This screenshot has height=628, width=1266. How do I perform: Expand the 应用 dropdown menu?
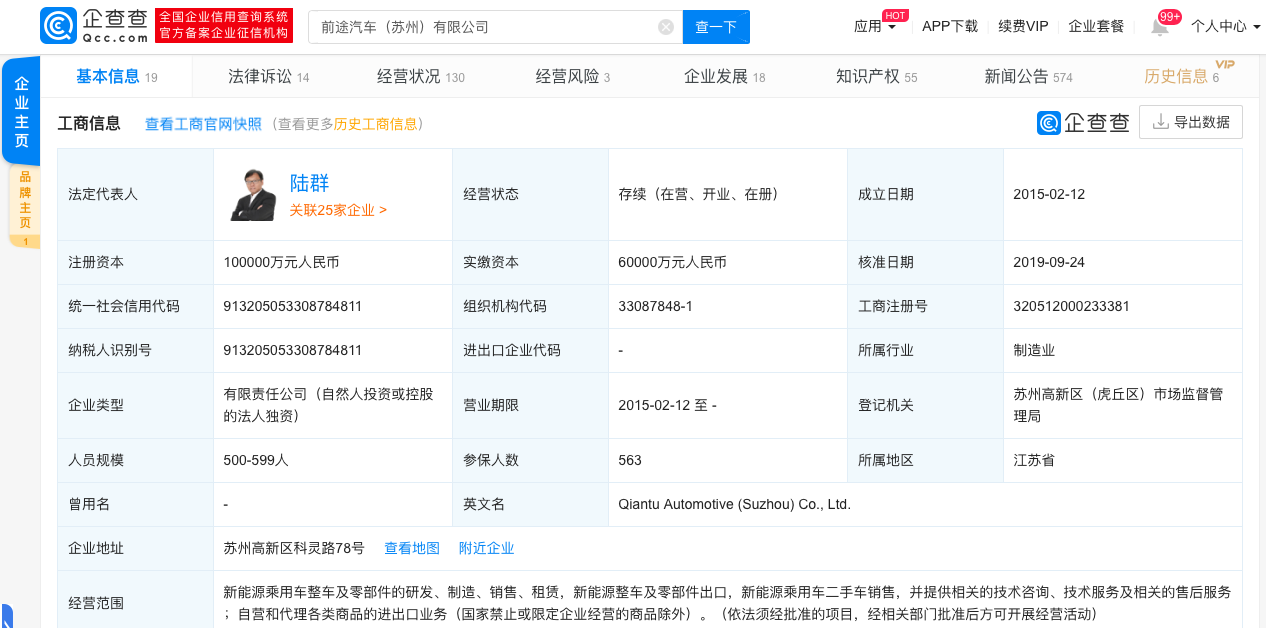tap(875, 27)
